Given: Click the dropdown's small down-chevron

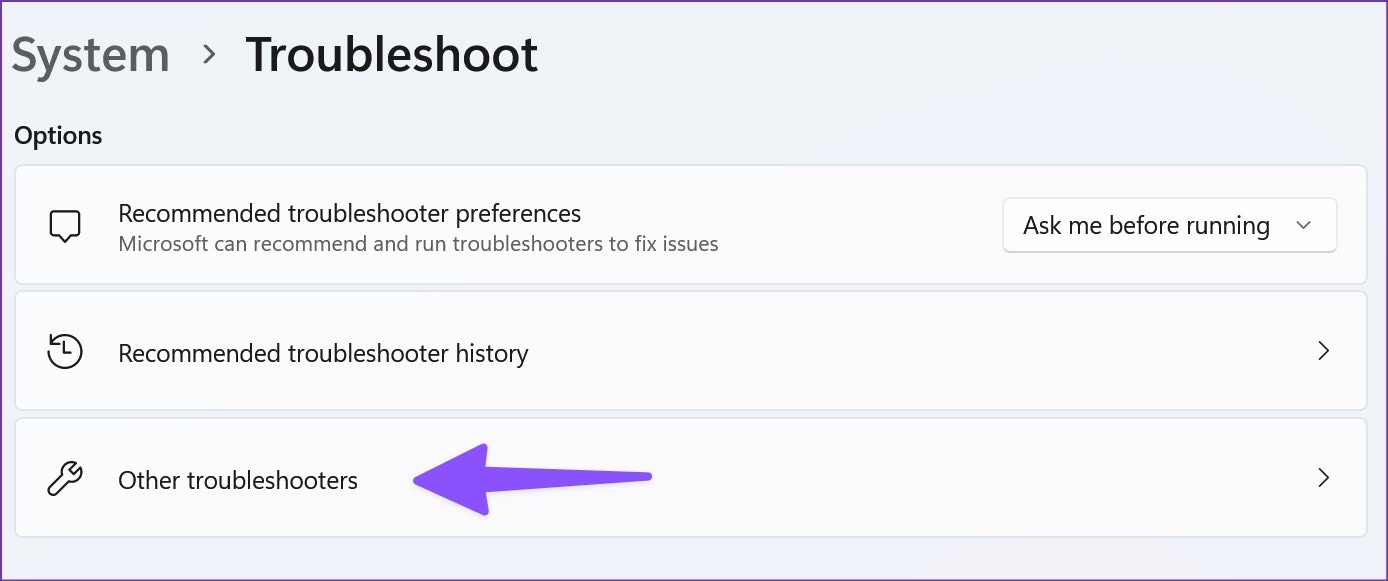Looking at the screenshot, I should click(x=1303, y=226).
